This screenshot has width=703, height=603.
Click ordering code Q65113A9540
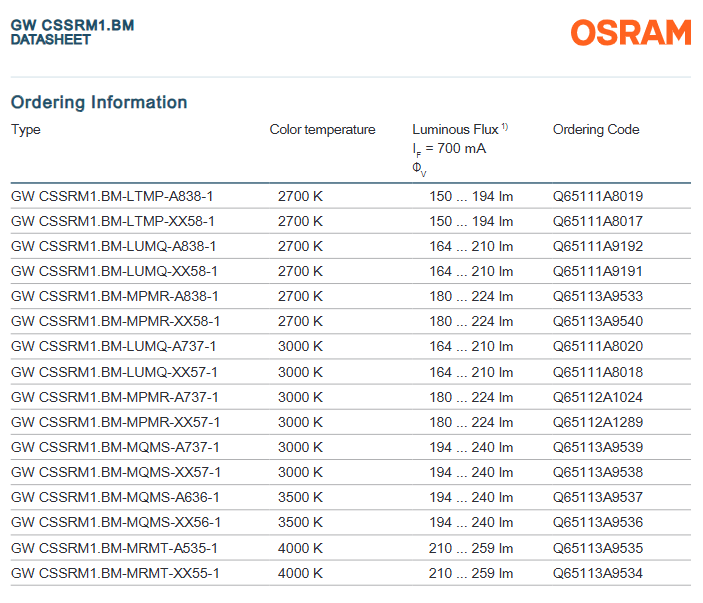598,321
